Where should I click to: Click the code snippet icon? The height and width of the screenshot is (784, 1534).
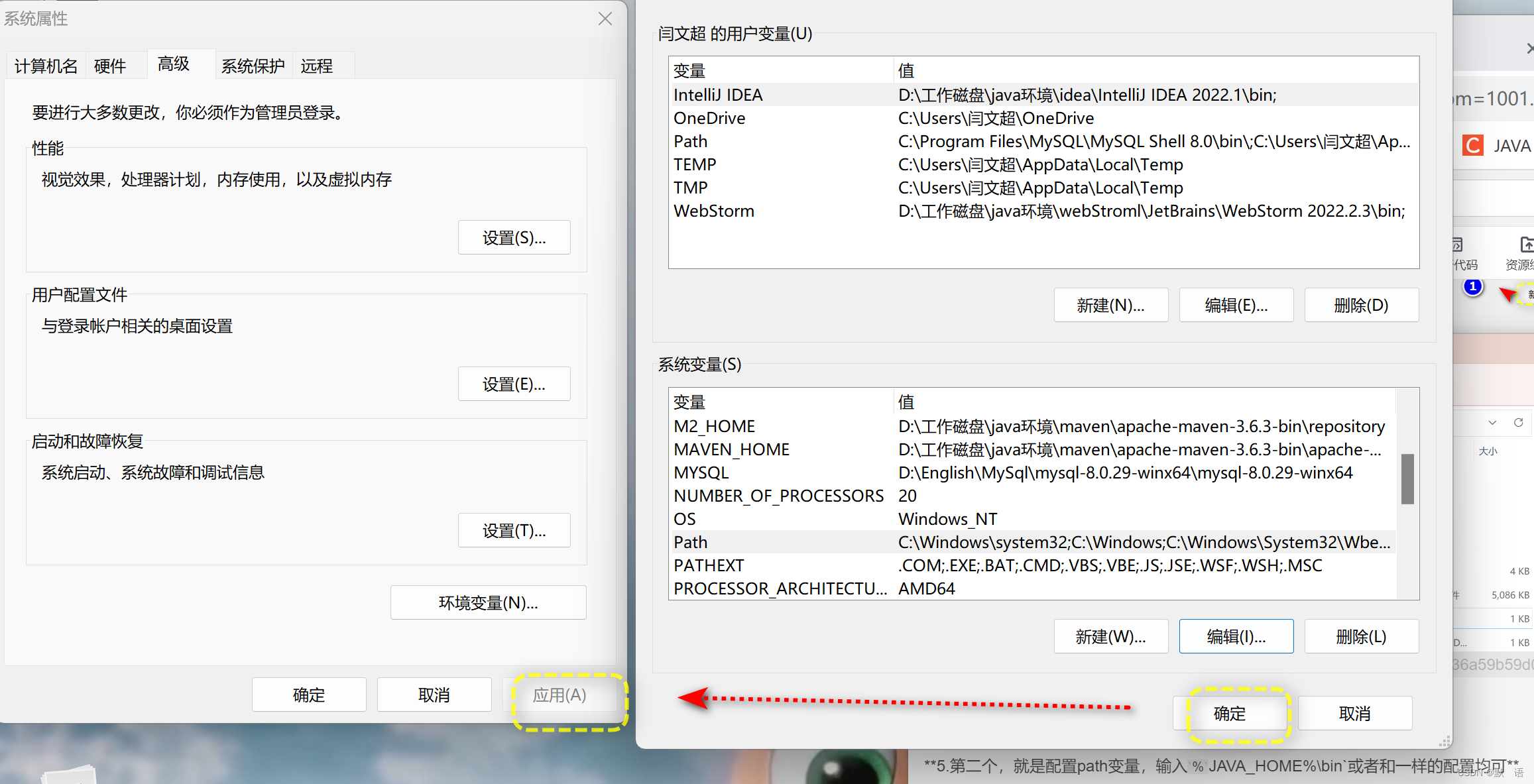1458,245
